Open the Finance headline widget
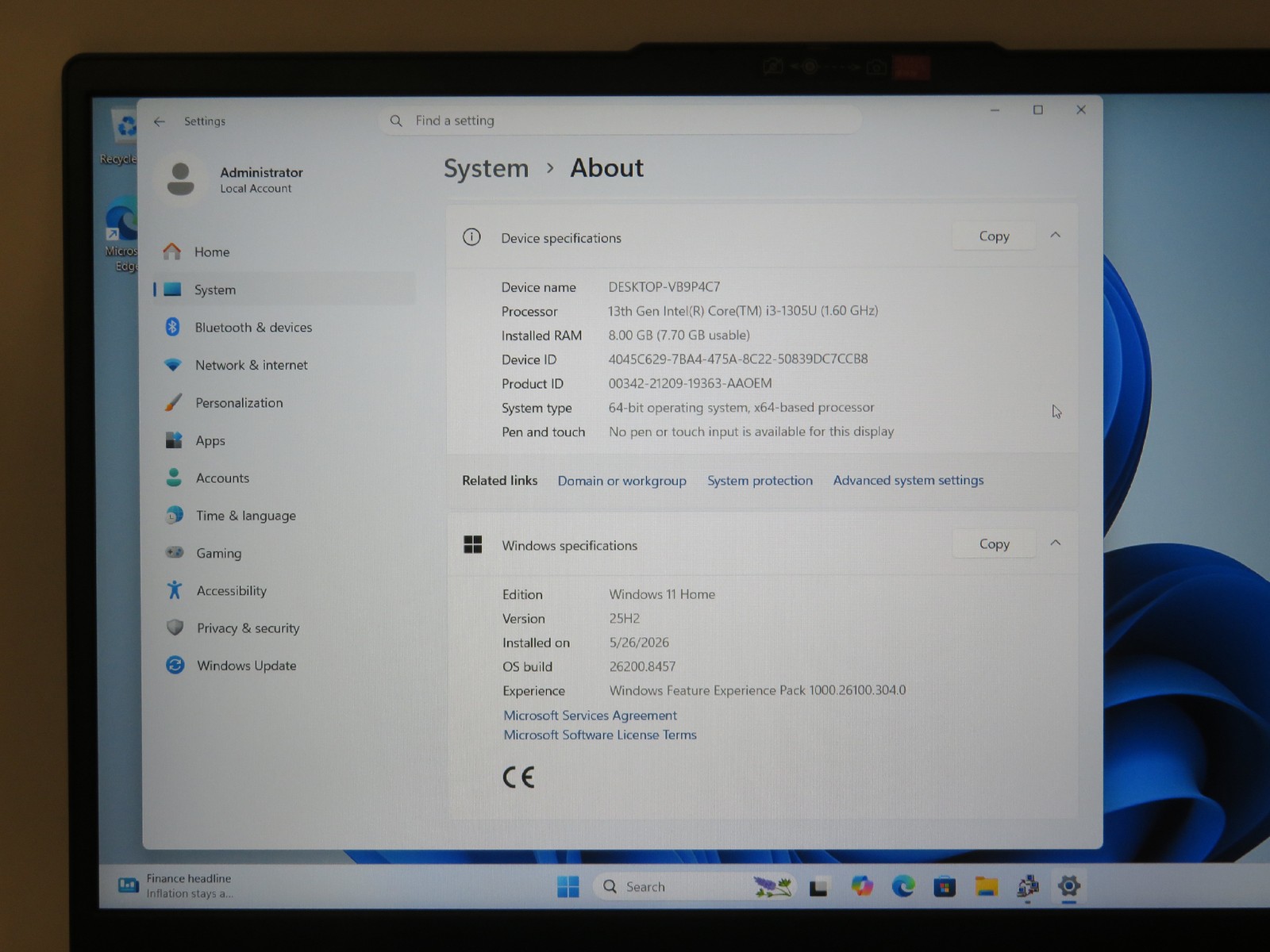 click(176, 885)
